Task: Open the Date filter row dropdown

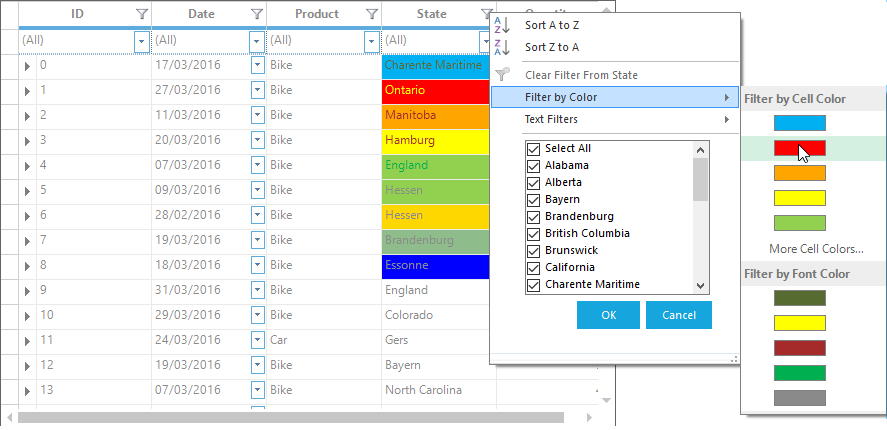Action: click(x=257, y=41)
